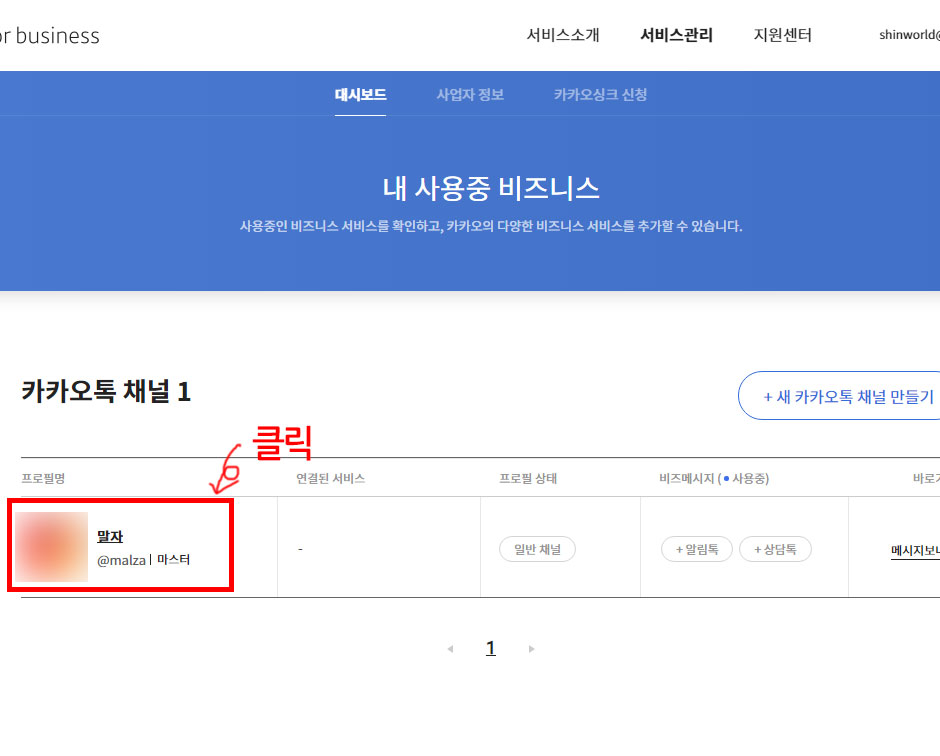Go to previous page arrow
This screenshot has width=940, height=756.
[x=450, y=649]
